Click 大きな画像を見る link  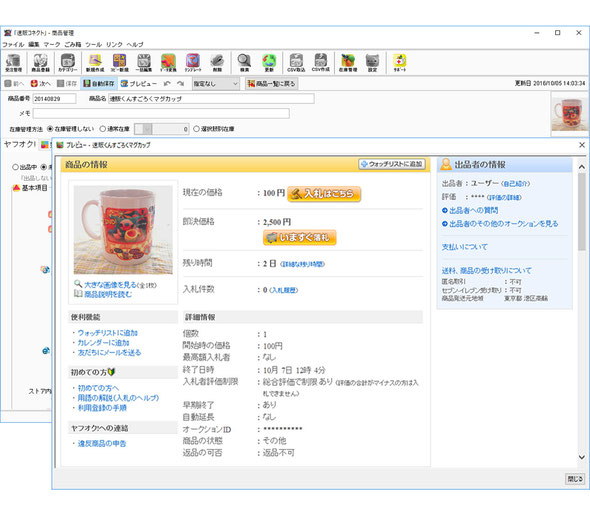pyautogui.click(x=110, y=285)
